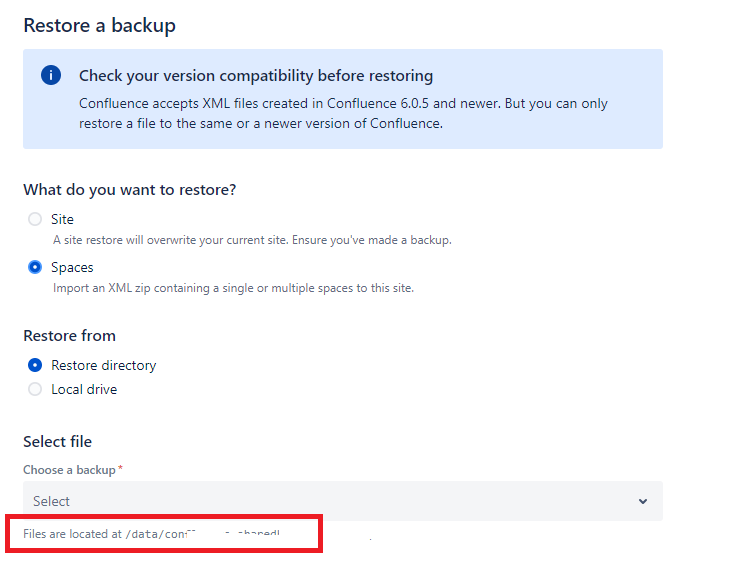Click the 'Files are located at' path text

152,534
